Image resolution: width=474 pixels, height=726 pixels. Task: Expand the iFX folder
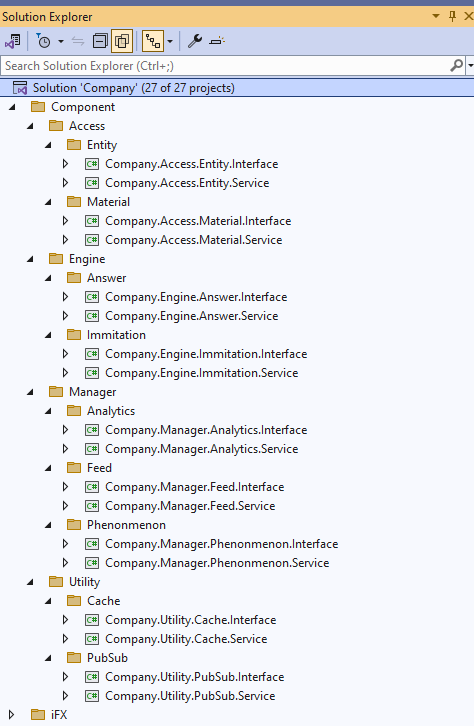[12, 714]
